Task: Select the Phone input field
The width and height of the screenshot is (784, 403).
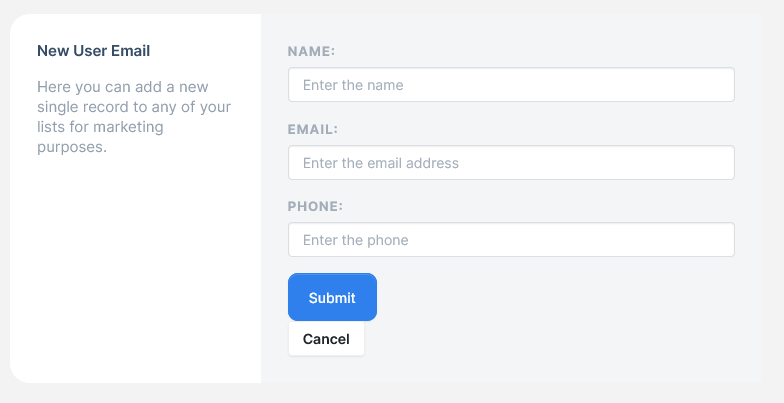Action: [511, 240]
